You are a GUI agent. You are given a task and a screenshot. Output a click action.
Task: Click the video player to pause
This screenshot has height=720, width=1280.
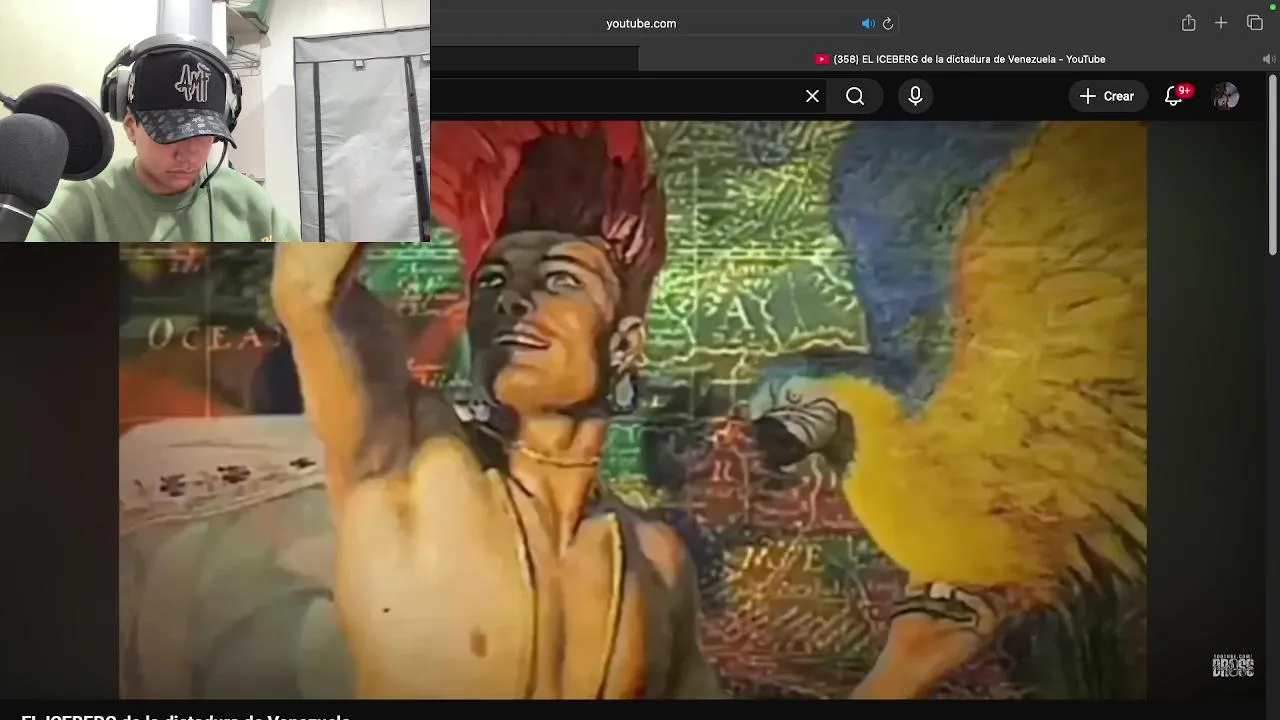click(633, 410)
